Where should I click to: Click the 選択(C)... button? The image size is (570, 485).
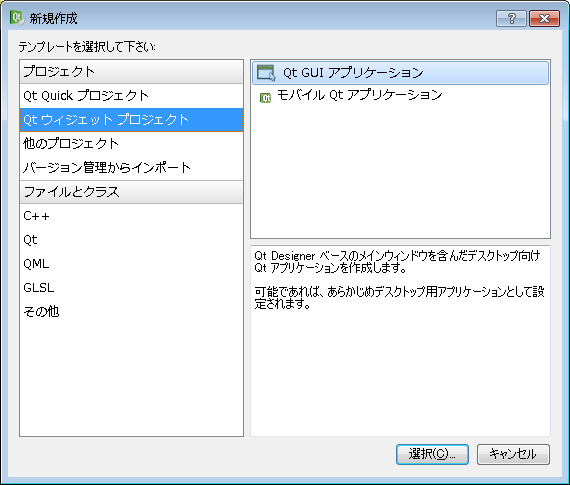(x=432, y=454)
